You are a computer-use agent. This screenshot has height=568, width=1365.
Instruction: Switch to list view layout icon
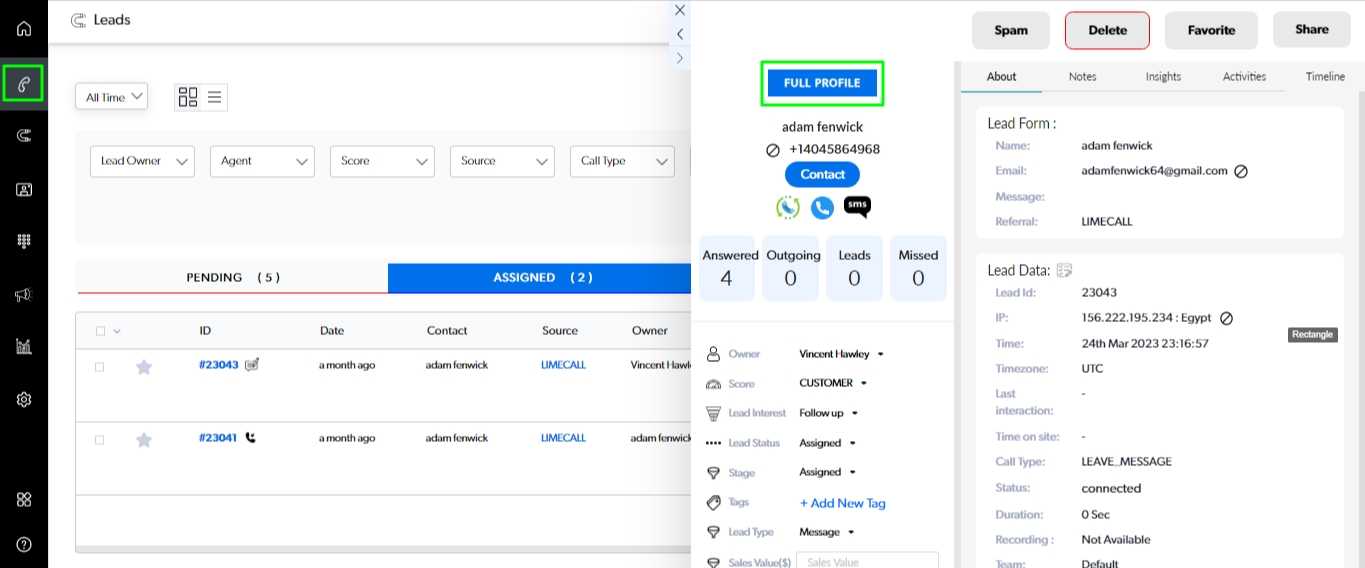click(x=215, y=97)
